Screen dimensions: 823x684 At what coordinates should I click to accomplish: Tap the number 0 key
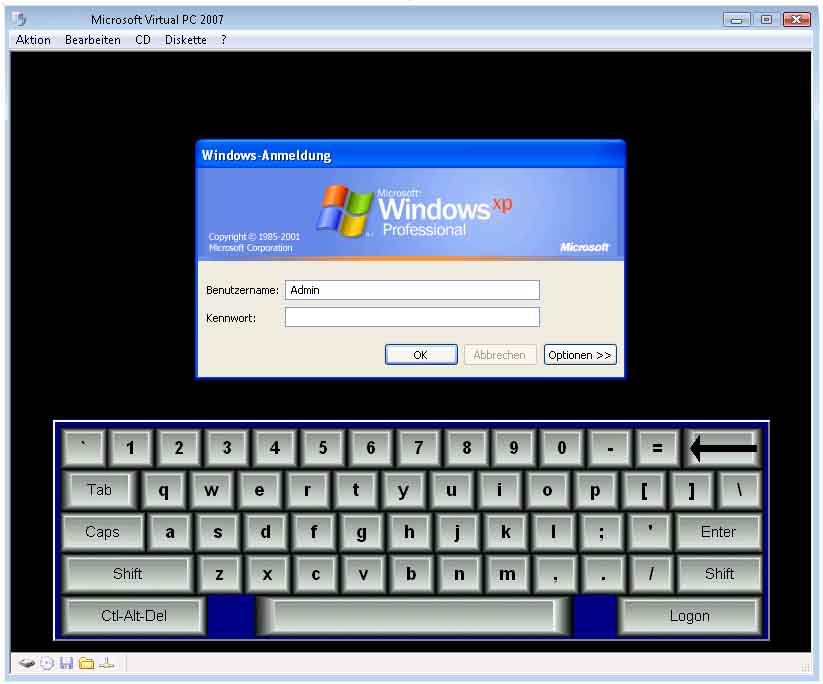click(562, 448)
